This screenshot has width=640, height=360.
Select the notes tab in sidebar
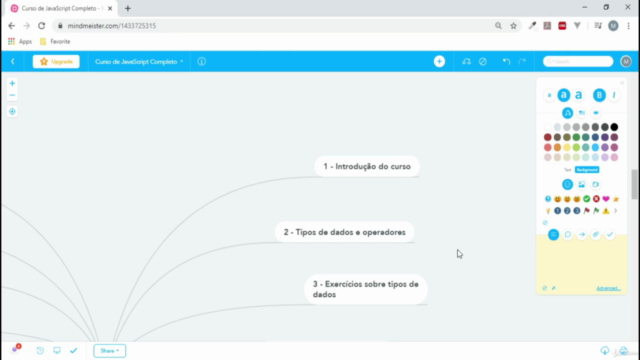point(553,235)
